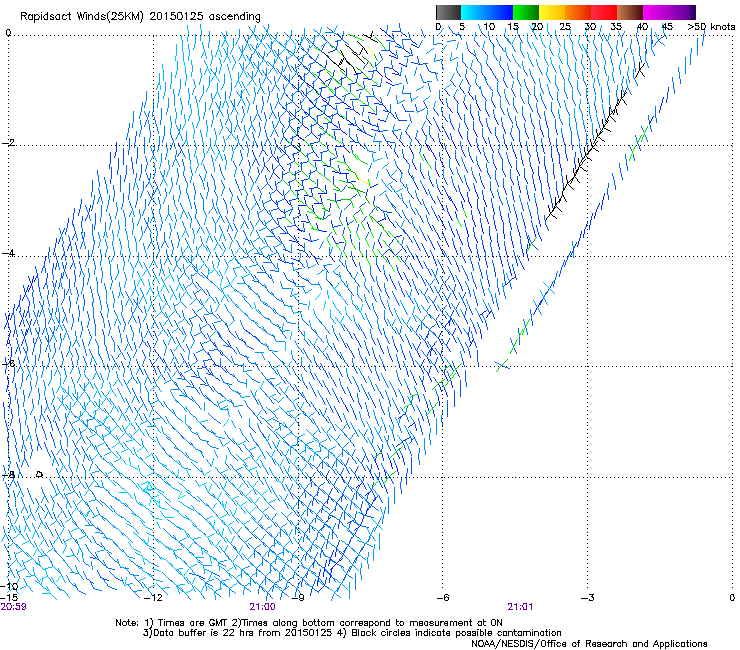Click the yellow 20-25 knots legend segment

(552, 12)
